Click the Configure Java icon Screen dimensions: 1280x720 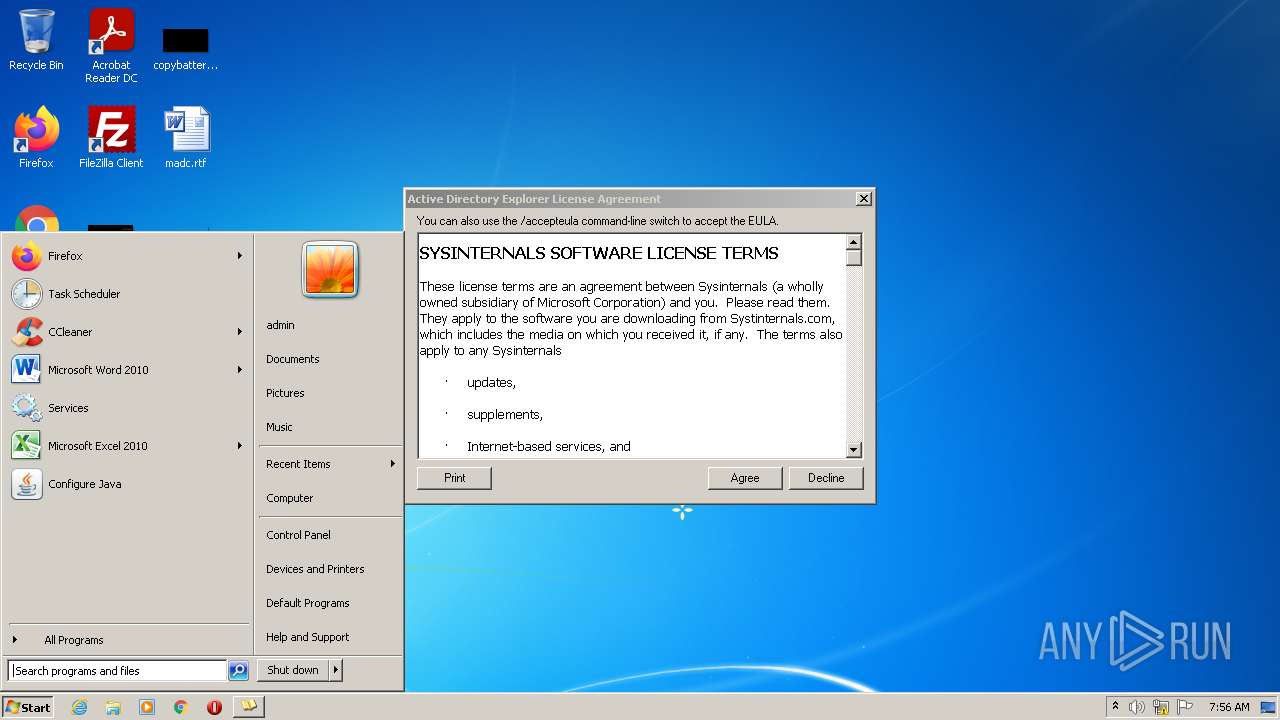pos(27,484)
